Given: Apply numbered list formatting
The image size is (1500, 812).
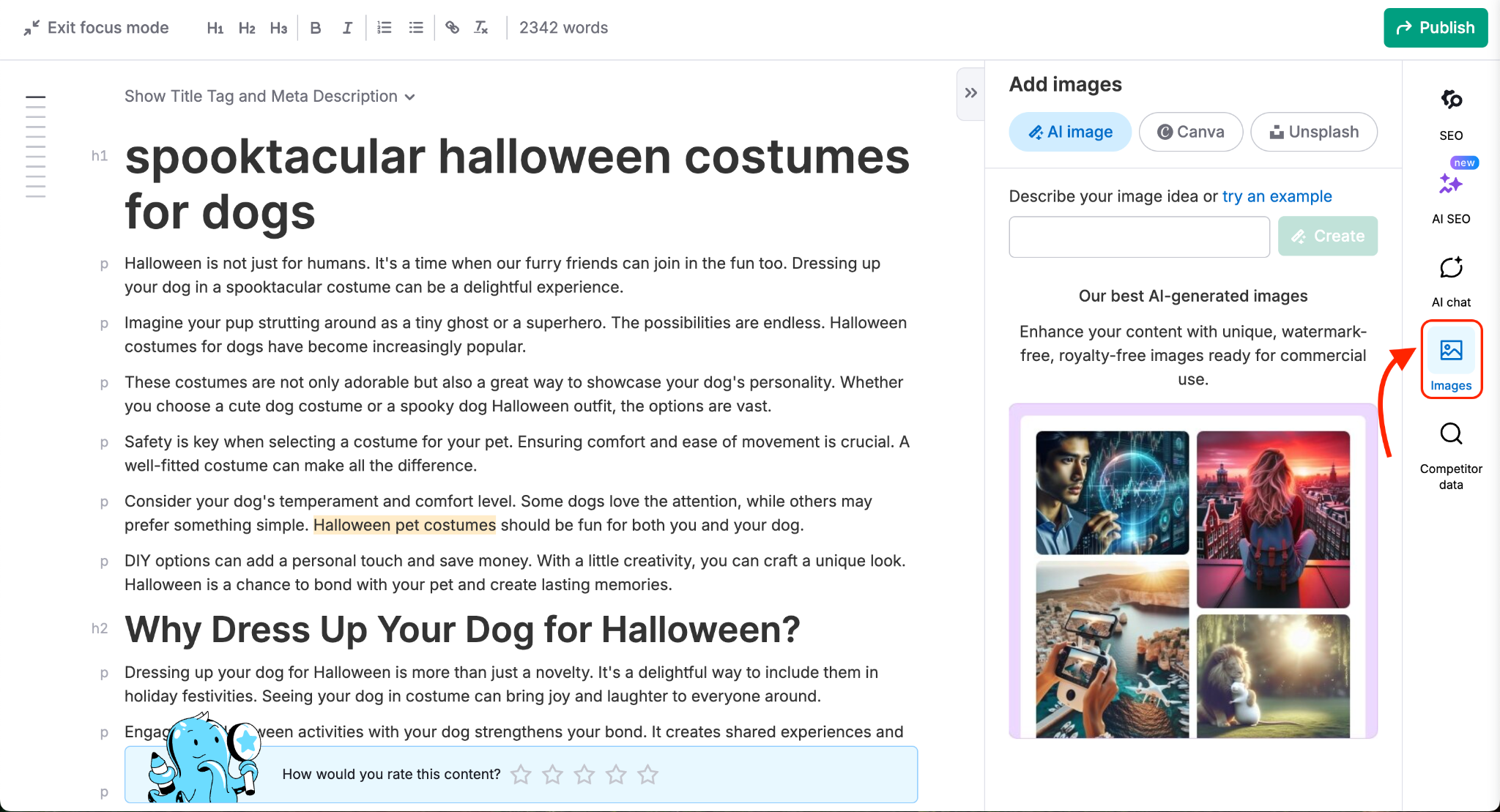Looking at the screenshot, I should pyautogui.click(x=384, y=27).
